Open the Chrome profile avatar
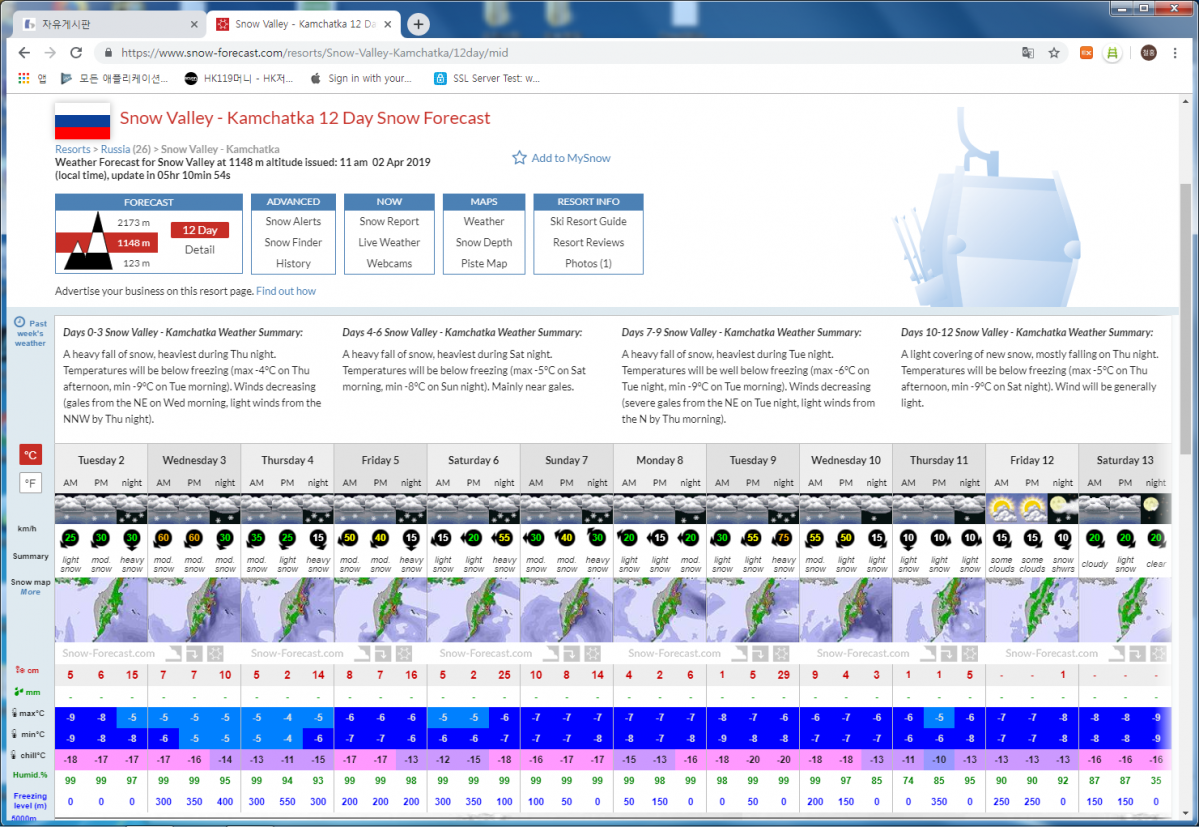Viewport: 1199px width, 827px height. (1149, 53)
